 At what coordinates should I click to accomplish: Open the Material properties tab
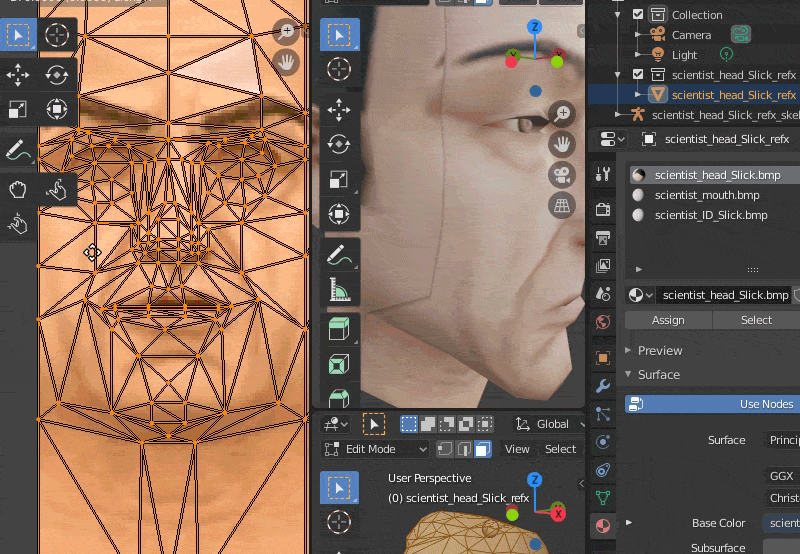[x=603, y=525]
